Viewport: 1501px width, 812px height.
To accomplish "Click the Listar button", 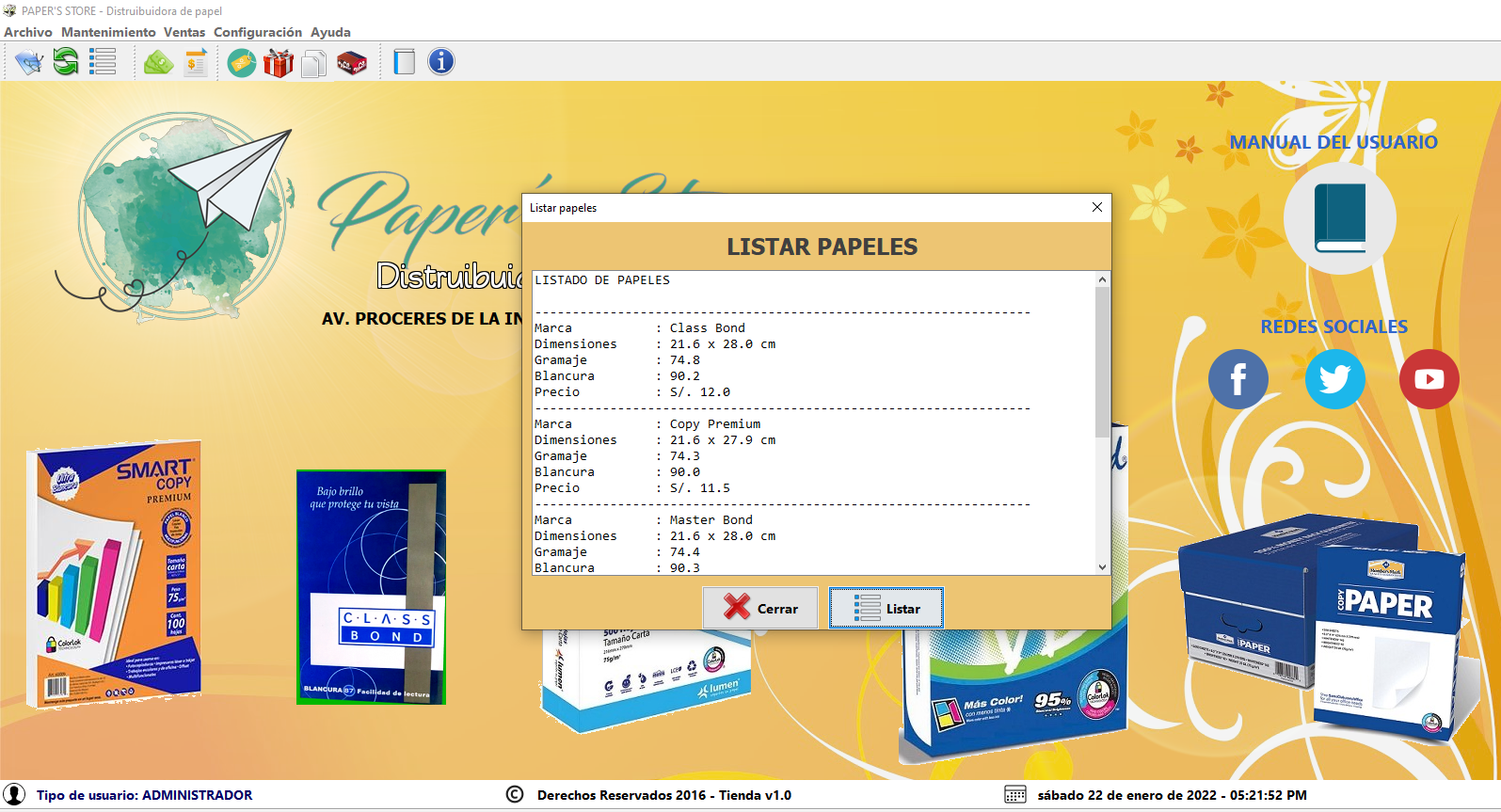I will [886, 608].
